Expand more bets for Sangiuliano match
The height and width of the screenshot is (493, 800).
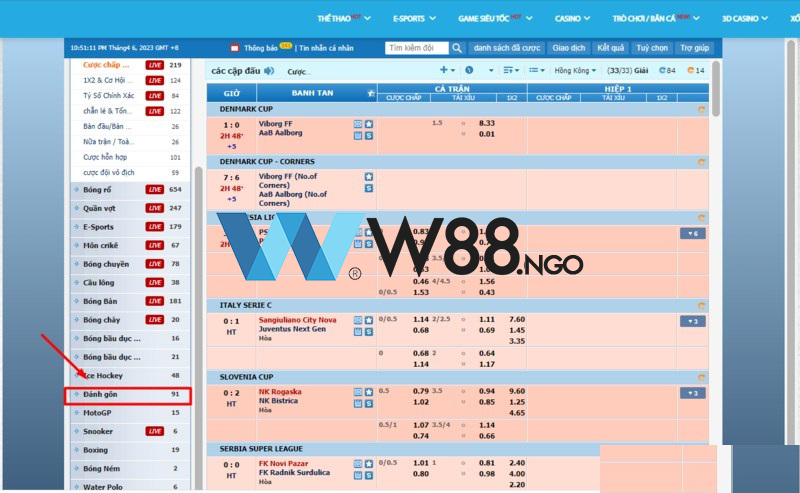pyautogui.click(x=693, y=322)
